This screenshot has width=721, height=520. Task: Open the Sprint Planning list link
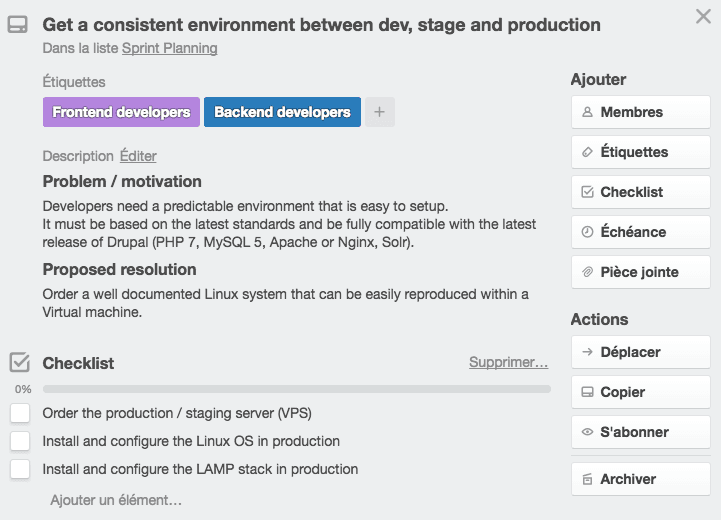tap(169, 48)
